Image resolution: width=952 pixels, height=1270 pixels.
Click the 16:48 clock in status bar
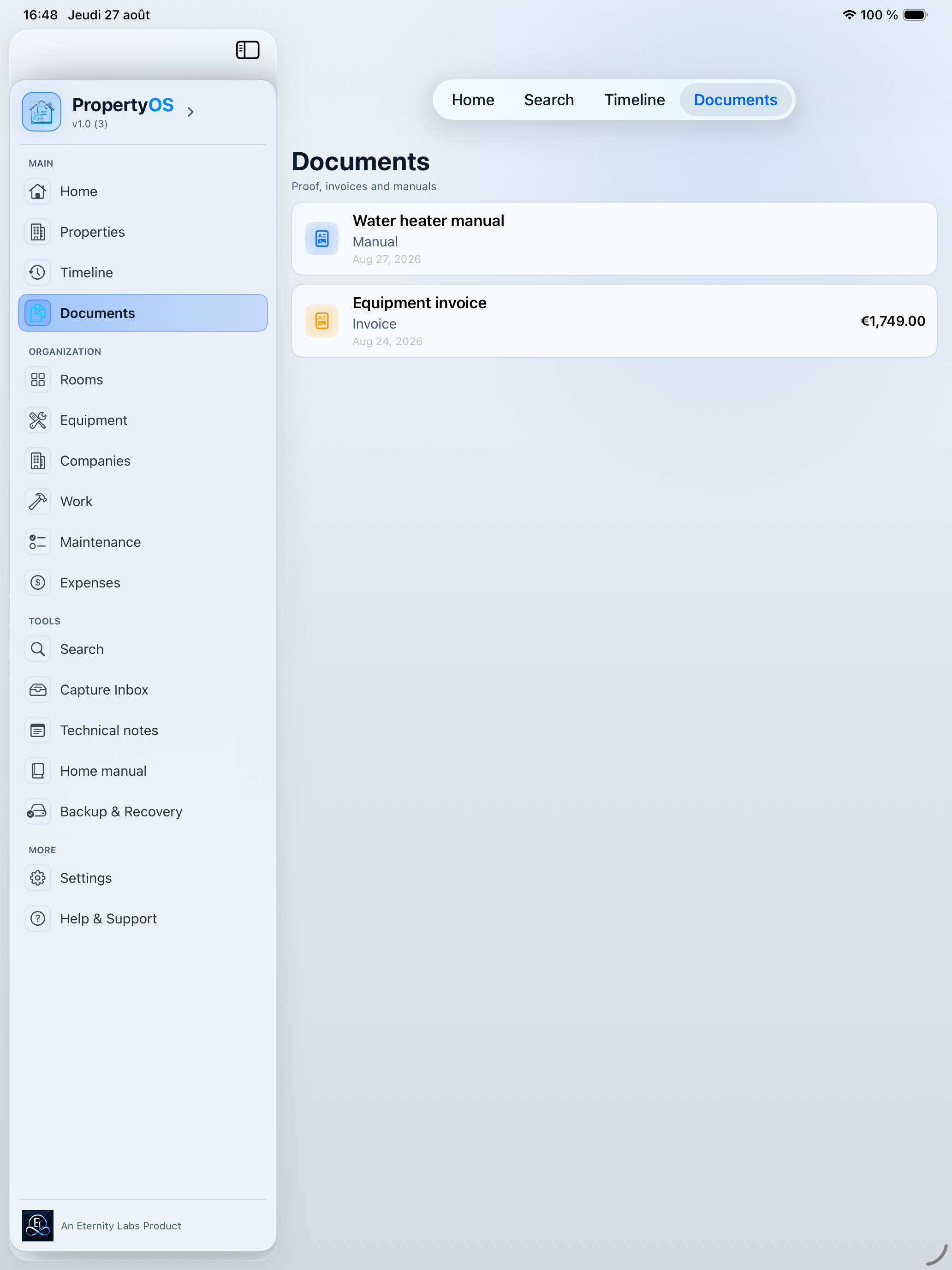(40, 15)
